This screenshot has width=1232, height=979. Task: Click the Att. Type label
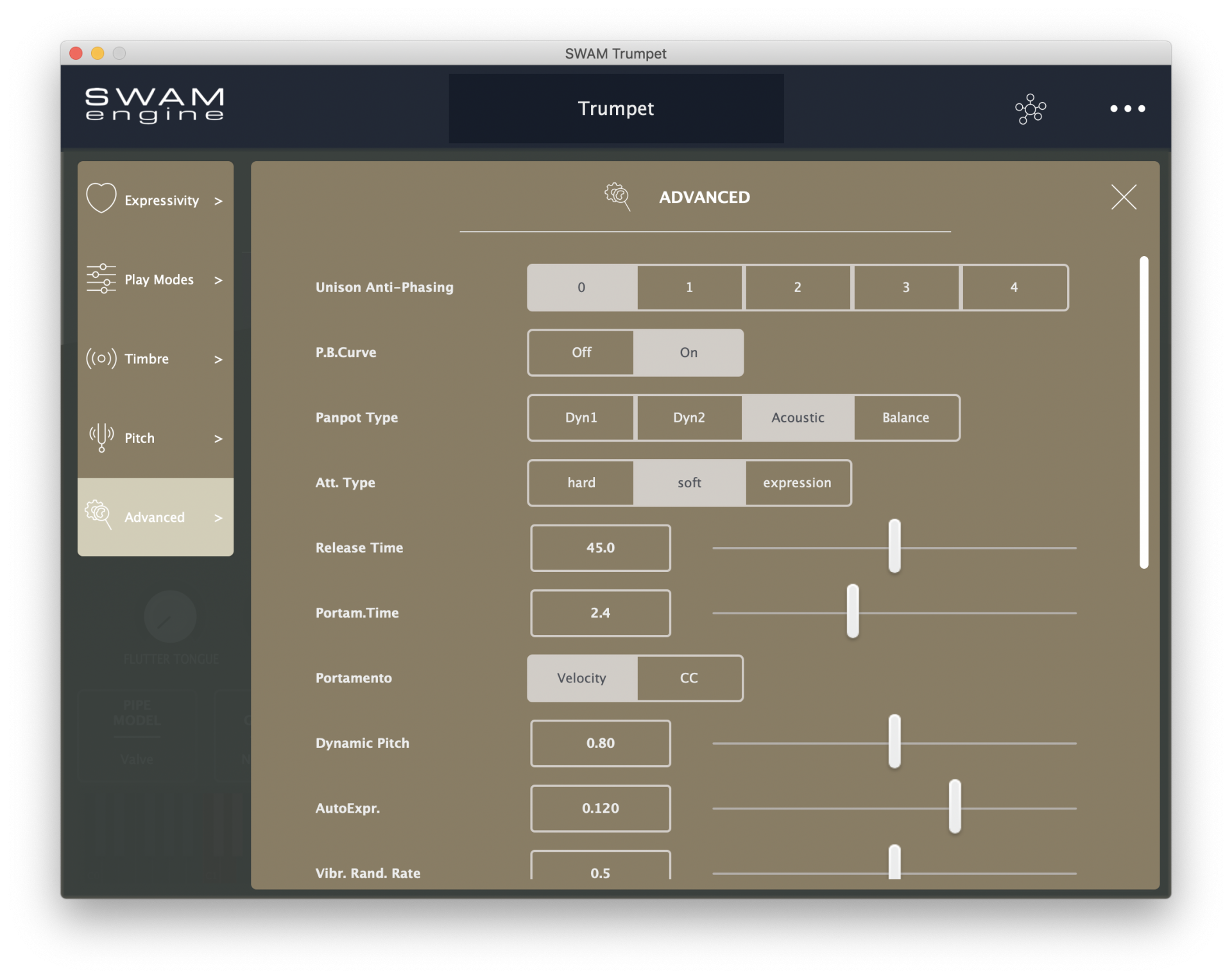[345, 483]
